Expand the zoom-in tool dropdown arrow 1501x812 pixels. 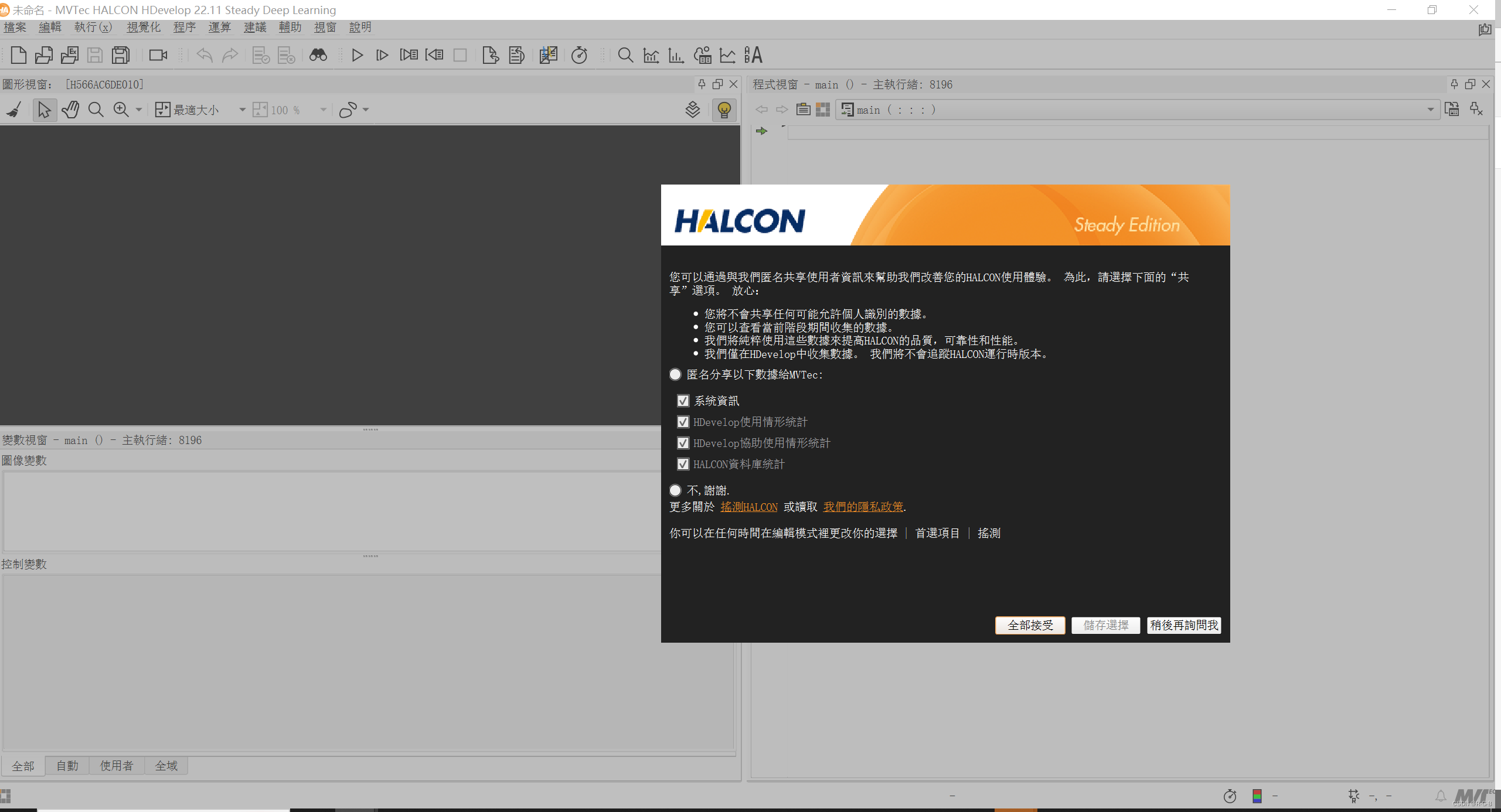(x=139, y=110)
